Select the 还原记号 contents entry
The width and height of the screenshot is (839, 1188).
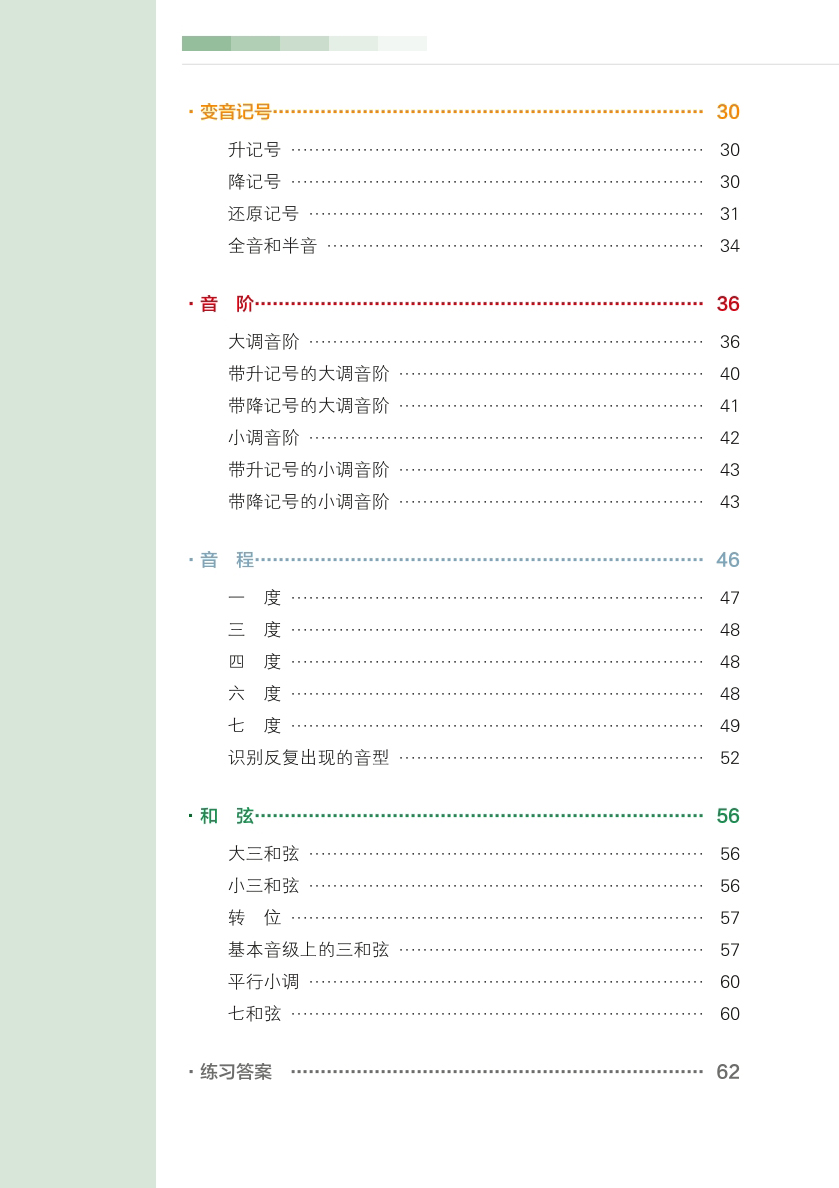pyautogui.click(x=263, y=214)
